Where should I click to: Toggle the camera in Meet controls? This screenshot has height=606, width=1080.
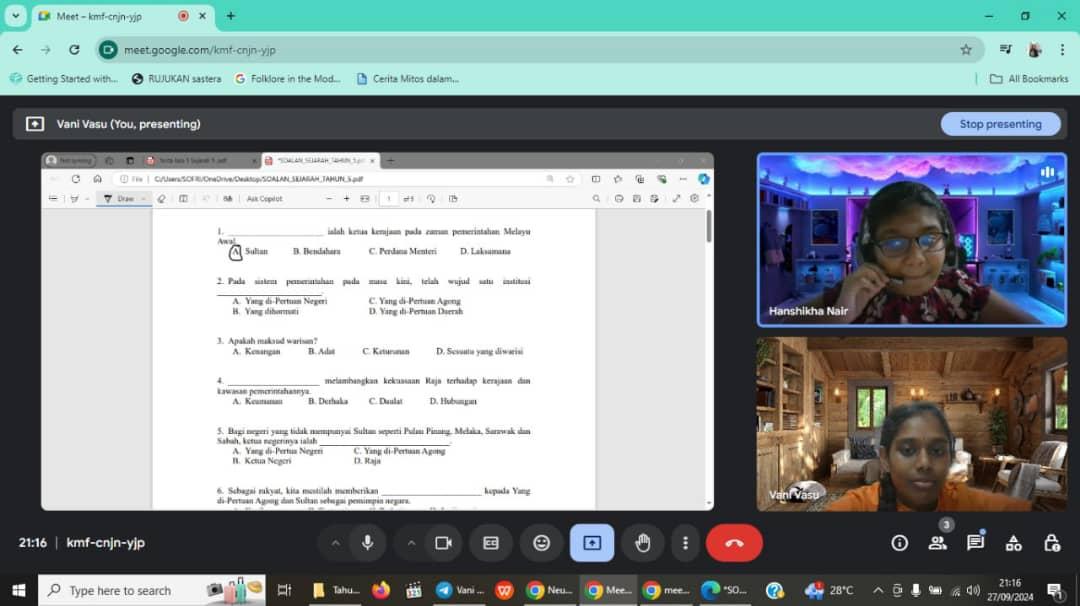(x=443, y=543)
